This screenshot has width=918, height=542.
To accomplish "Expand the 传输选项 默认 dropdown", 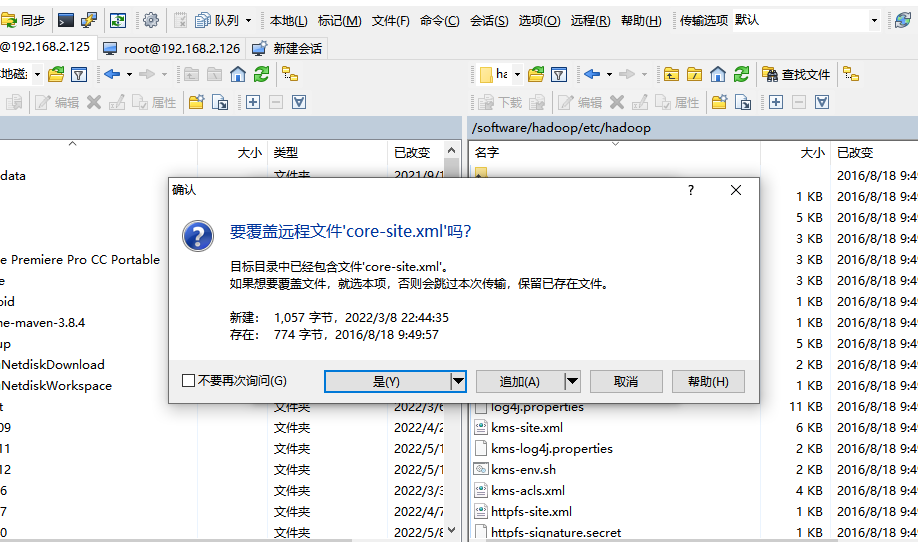I will (874, 20).
